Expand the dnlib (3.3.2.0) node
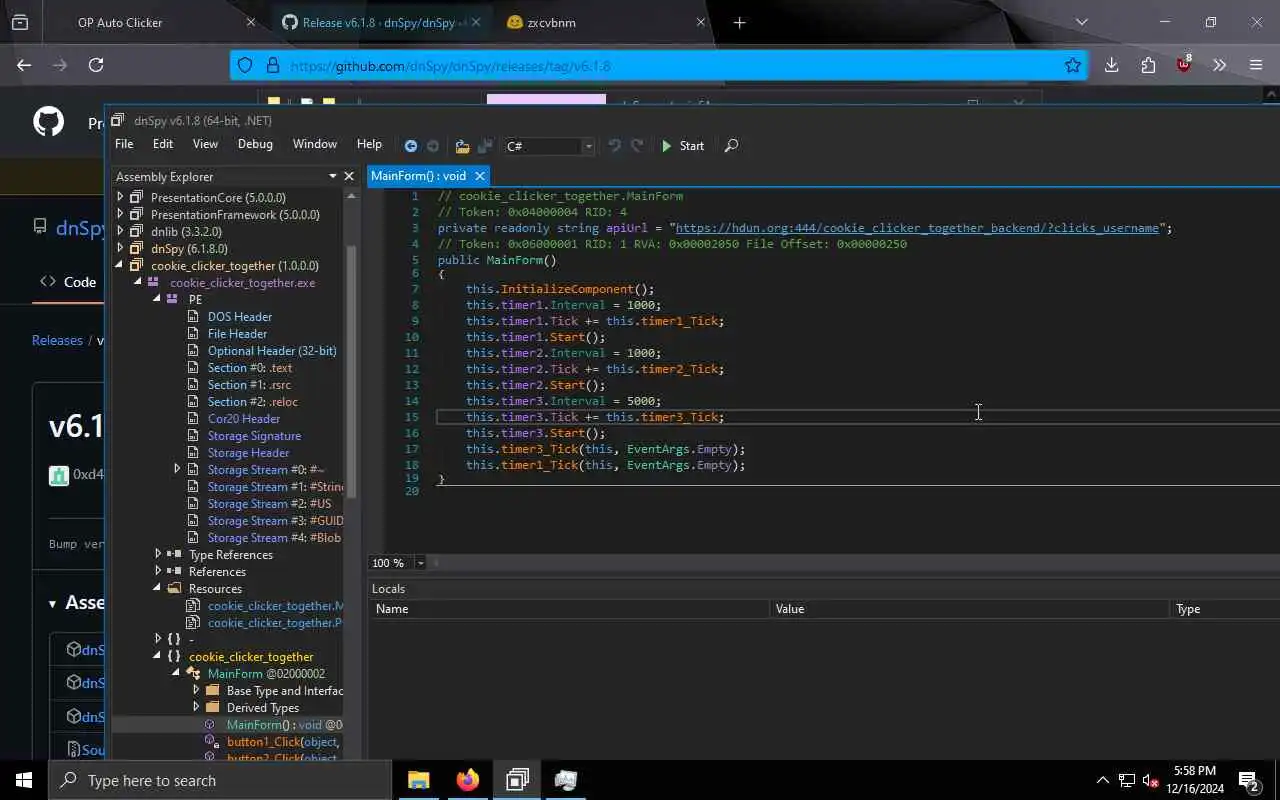 (x=121, y=232)
